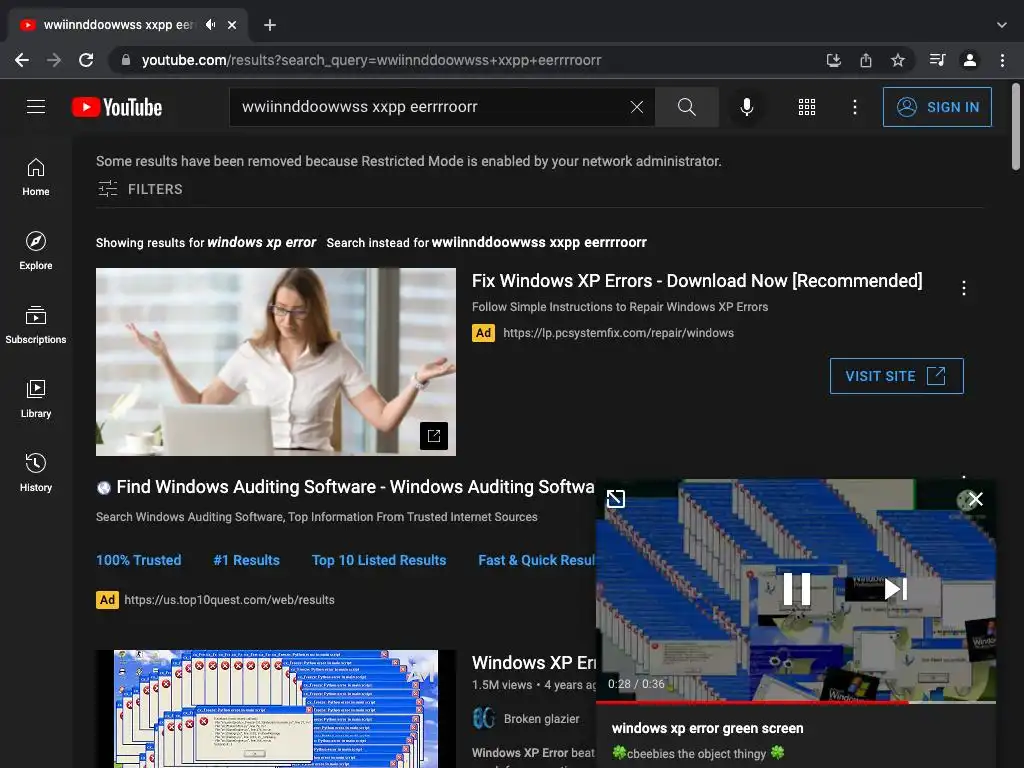
Task: Open YouTube settings three-dot menu
Action: (x=855, y=107)
